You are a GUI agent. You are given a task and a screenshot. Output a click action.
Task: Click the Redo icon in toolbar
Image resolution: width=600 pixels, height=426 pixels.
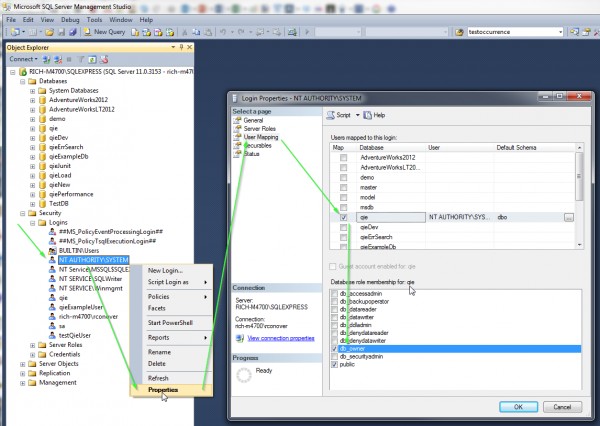241,32
